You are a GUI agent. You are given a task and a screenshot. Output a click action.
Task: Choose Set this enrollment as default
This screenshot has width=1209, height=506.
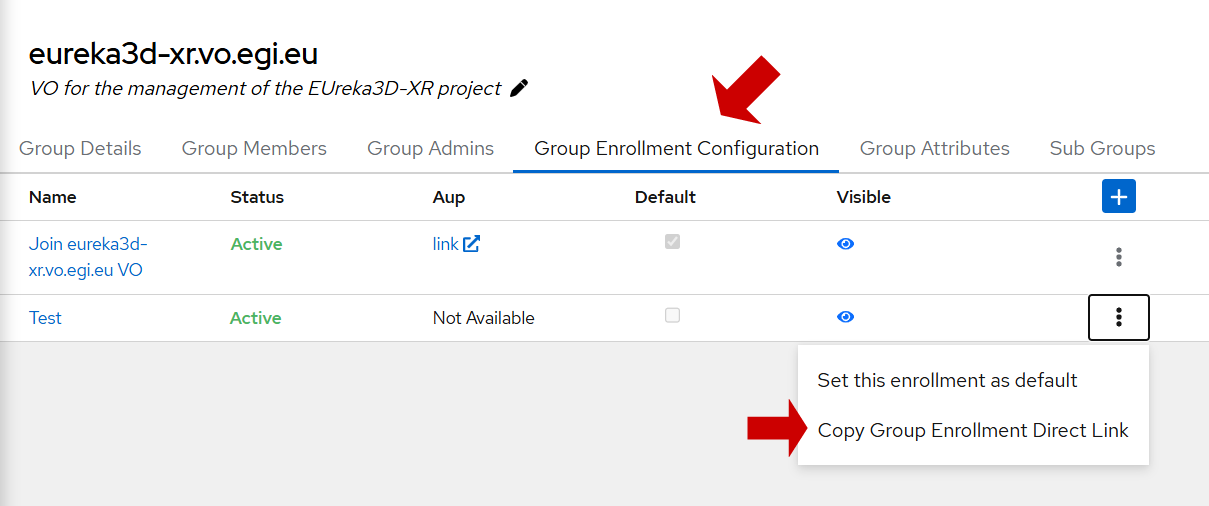point(947,380)
